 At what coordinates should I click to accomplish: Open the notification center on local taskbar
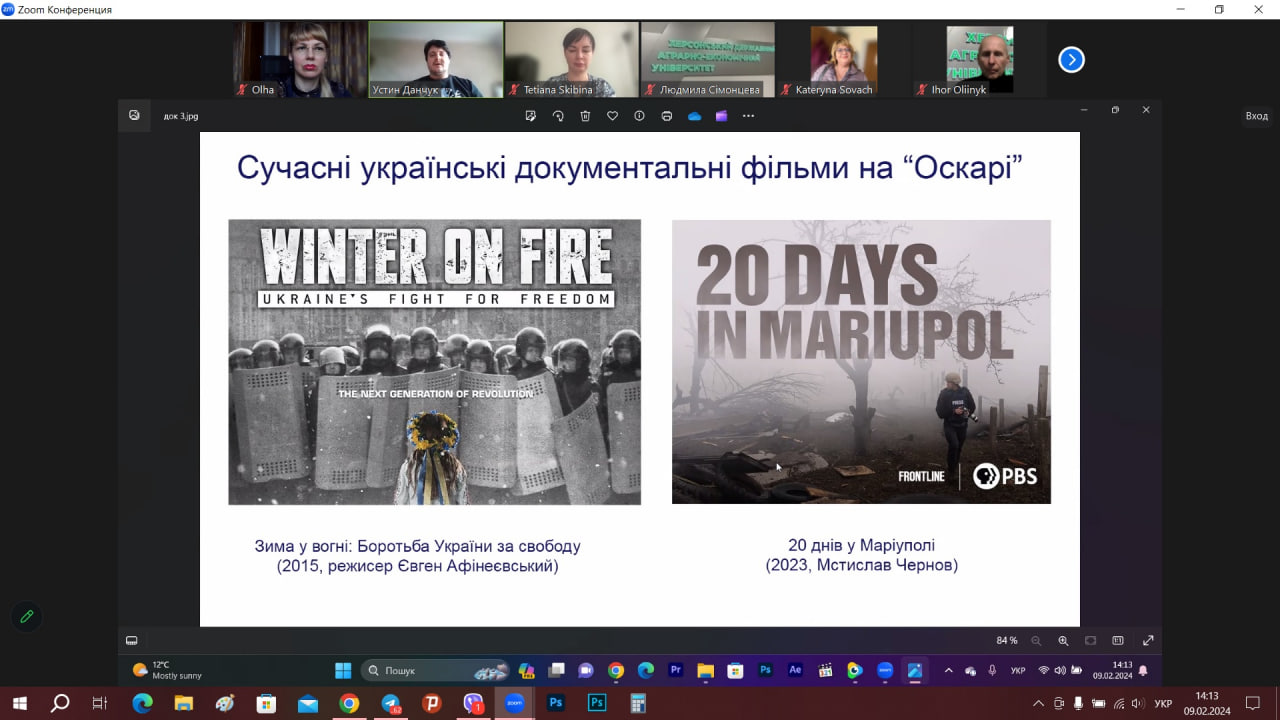tap(1252, 703)
